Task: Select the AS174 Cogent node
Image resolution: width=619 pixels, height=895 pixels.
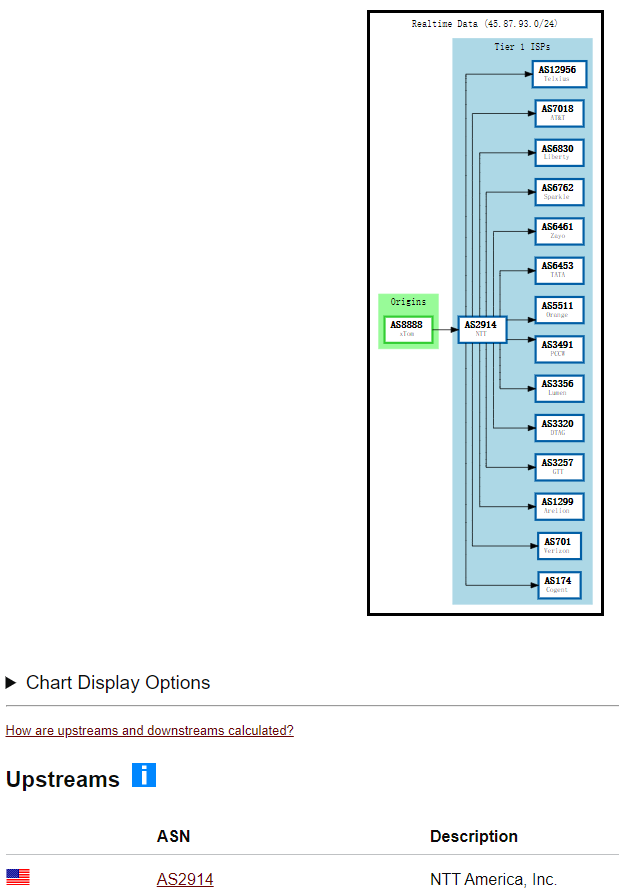Action: (558, 585)
